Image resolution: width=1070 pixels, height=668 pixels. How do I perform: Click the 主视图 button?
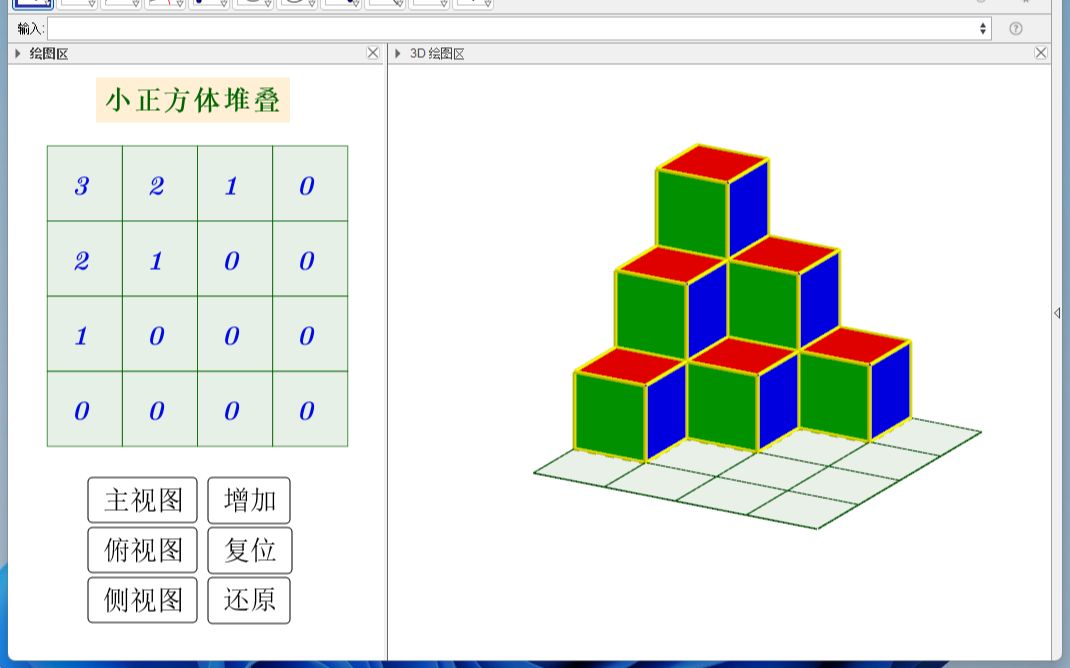[x=143, y=500]
